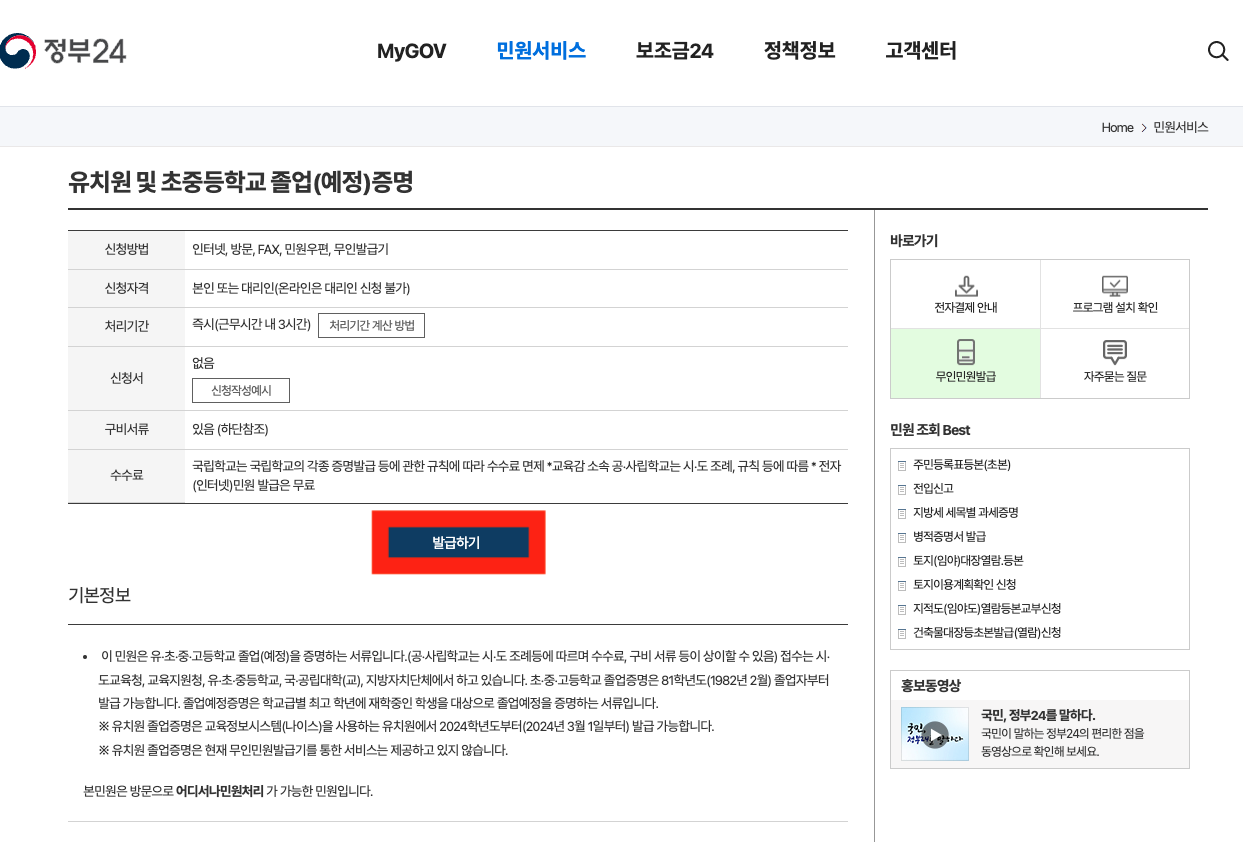Screen dimensions: 1243x842
Task: Click the 발급하기 button
Action: [458, 542]
